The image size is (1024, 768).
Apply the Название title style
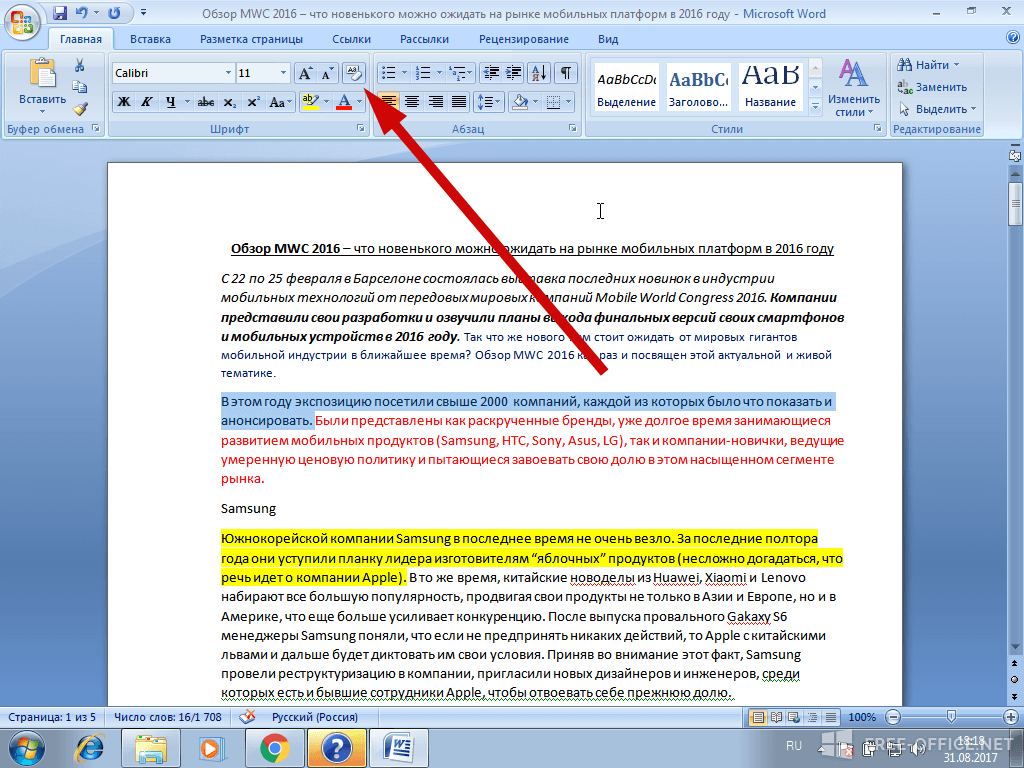pos(770,88)
